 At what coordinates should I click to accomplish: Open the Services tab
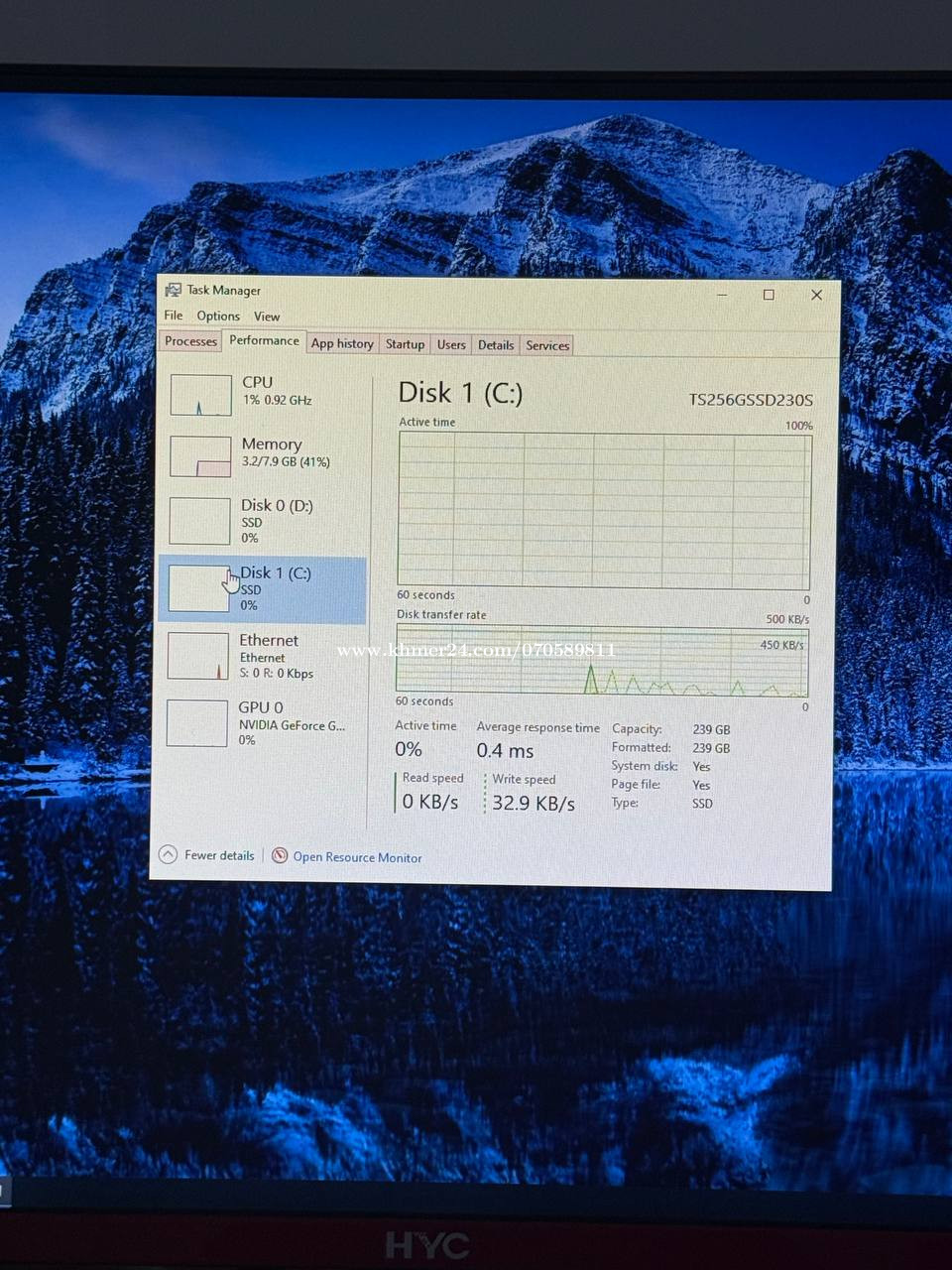pos(547,345)
